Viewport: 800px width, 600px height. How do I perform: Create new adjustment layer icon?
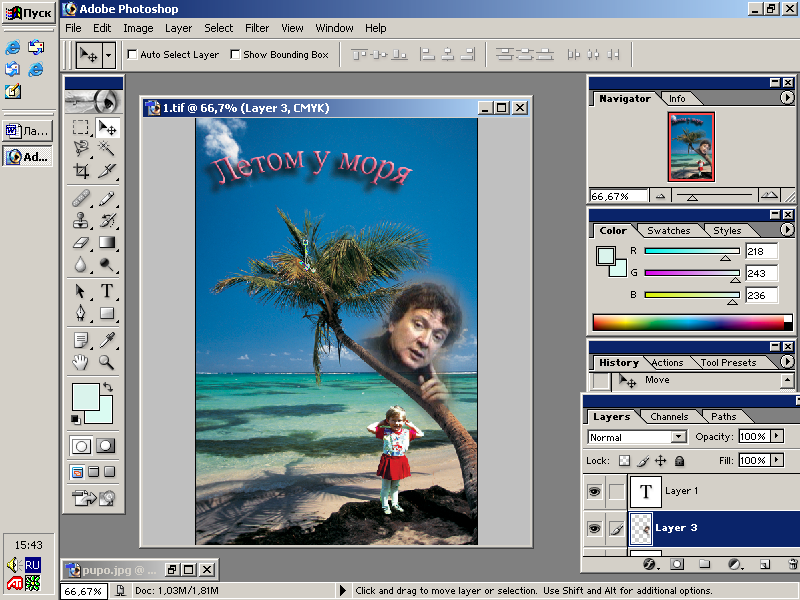tap(735, 564)
